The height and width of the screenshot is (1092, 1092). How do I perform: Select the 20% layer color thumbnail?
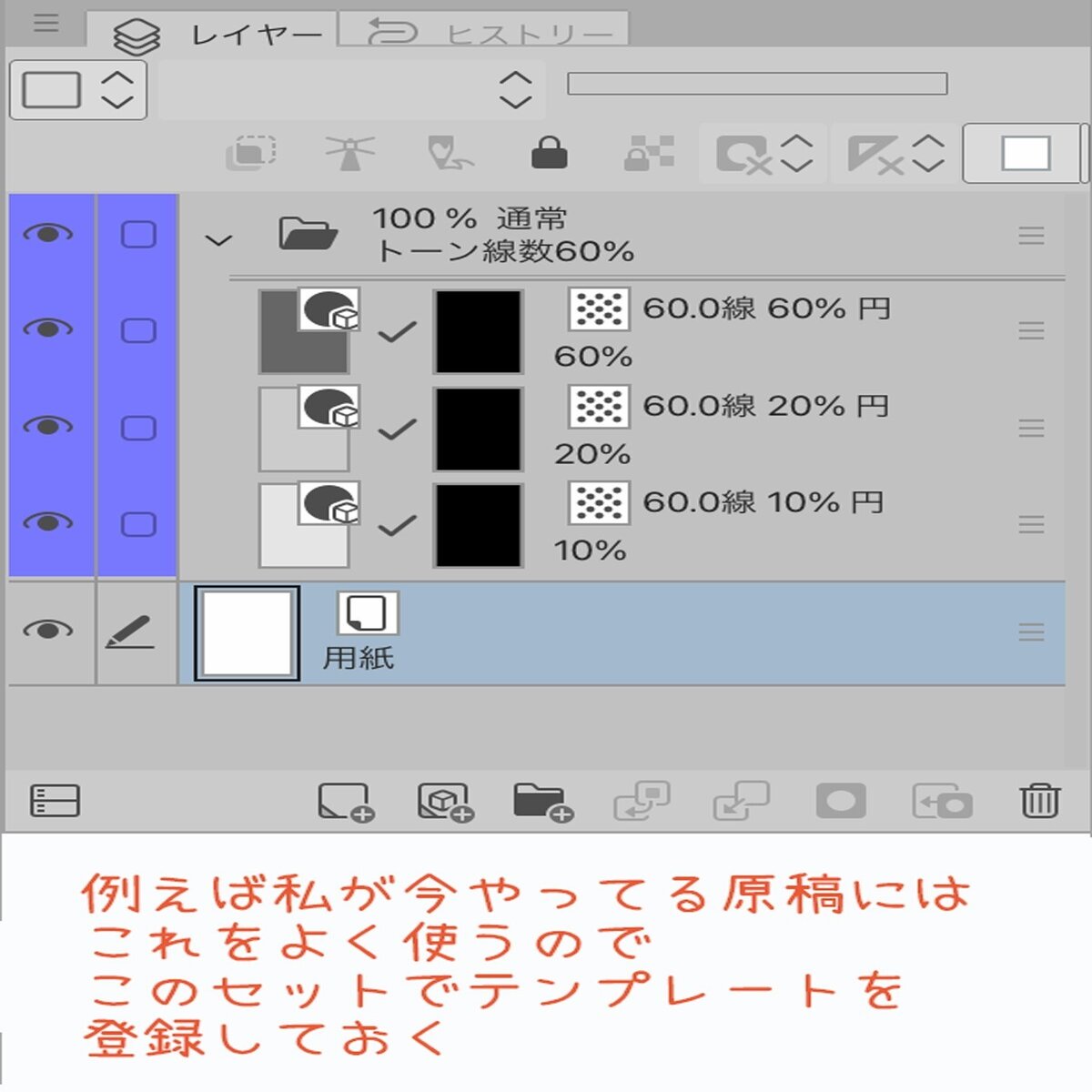pyautogui.click(x=304, y=429)
